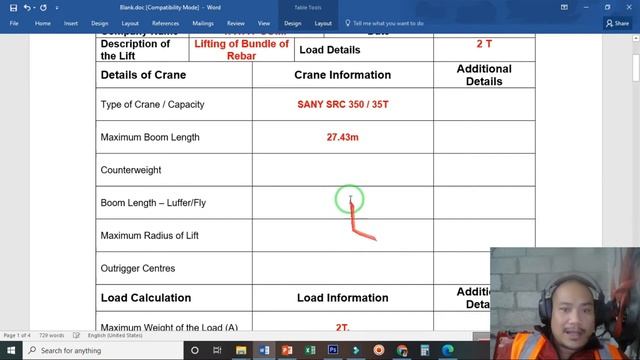Click cell 'SANY SRC 350 / 35T'

[x=343, y=104]
